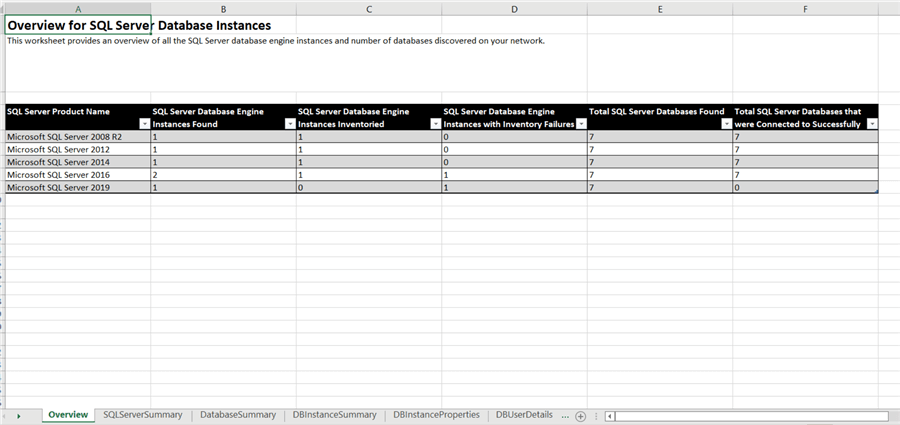Viewport: 900px width, 425px height.
Task: Select the Total SQL Server Databases Found header
Action: (x=660, y=117)
